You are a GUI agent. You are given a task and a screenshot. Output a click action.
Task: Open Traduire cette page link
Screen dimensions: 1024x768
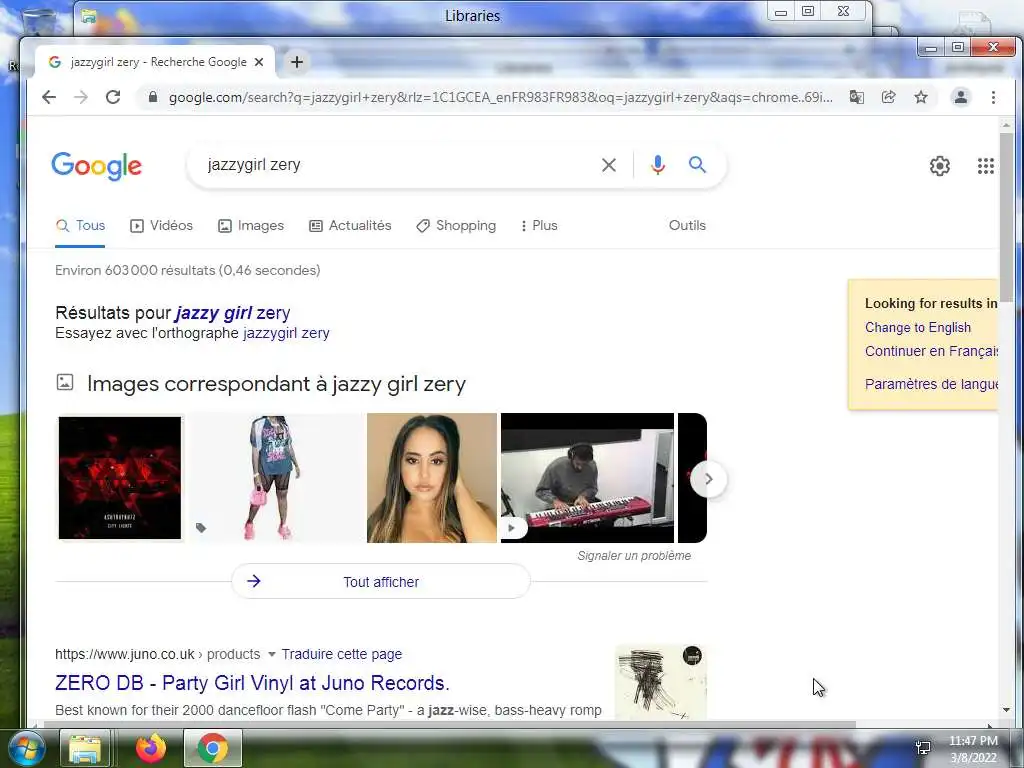pyautogui.click(x=342, y=654)
